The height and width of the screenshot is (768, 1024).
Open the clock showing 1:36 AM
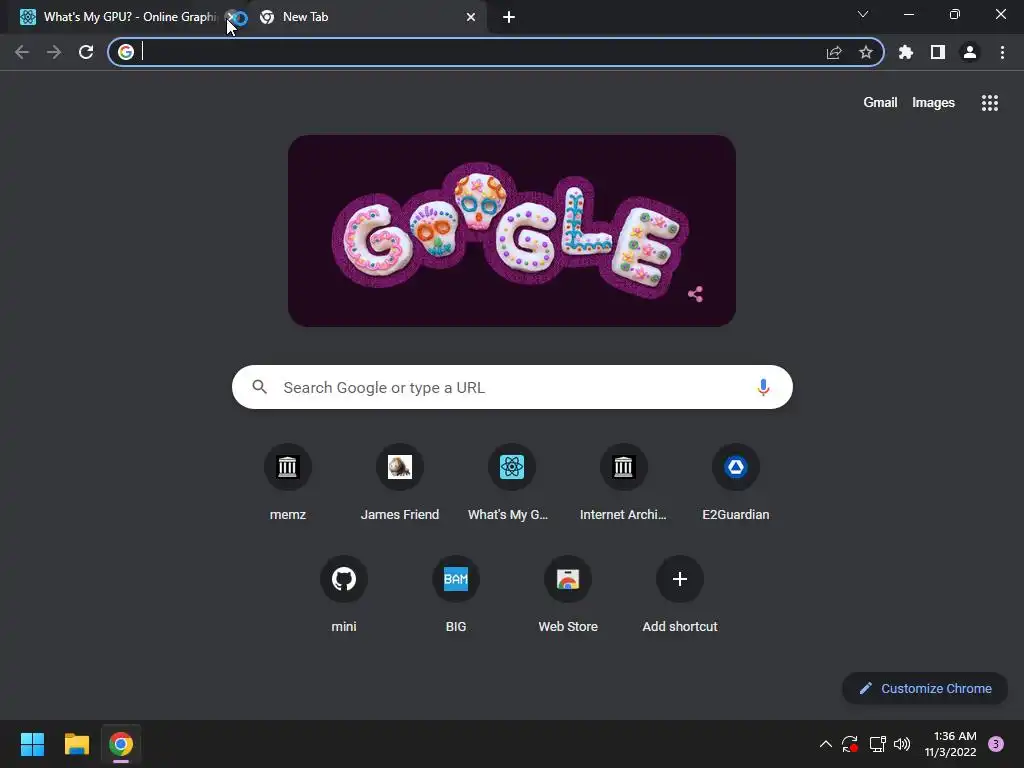950,744
